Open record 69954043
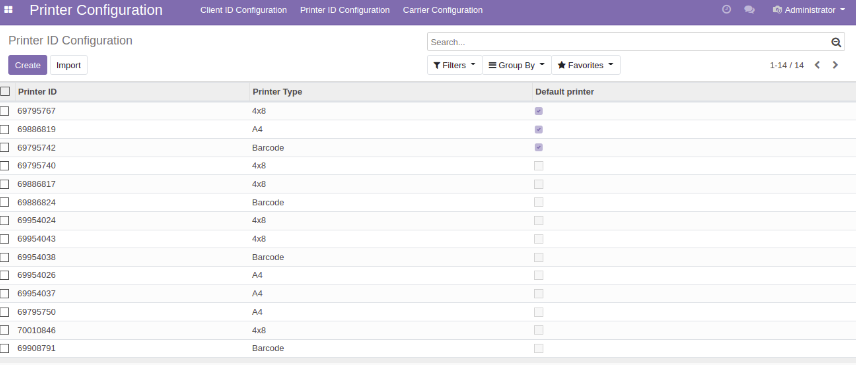Viewport: 860px width, 365px height. point(36,239)
